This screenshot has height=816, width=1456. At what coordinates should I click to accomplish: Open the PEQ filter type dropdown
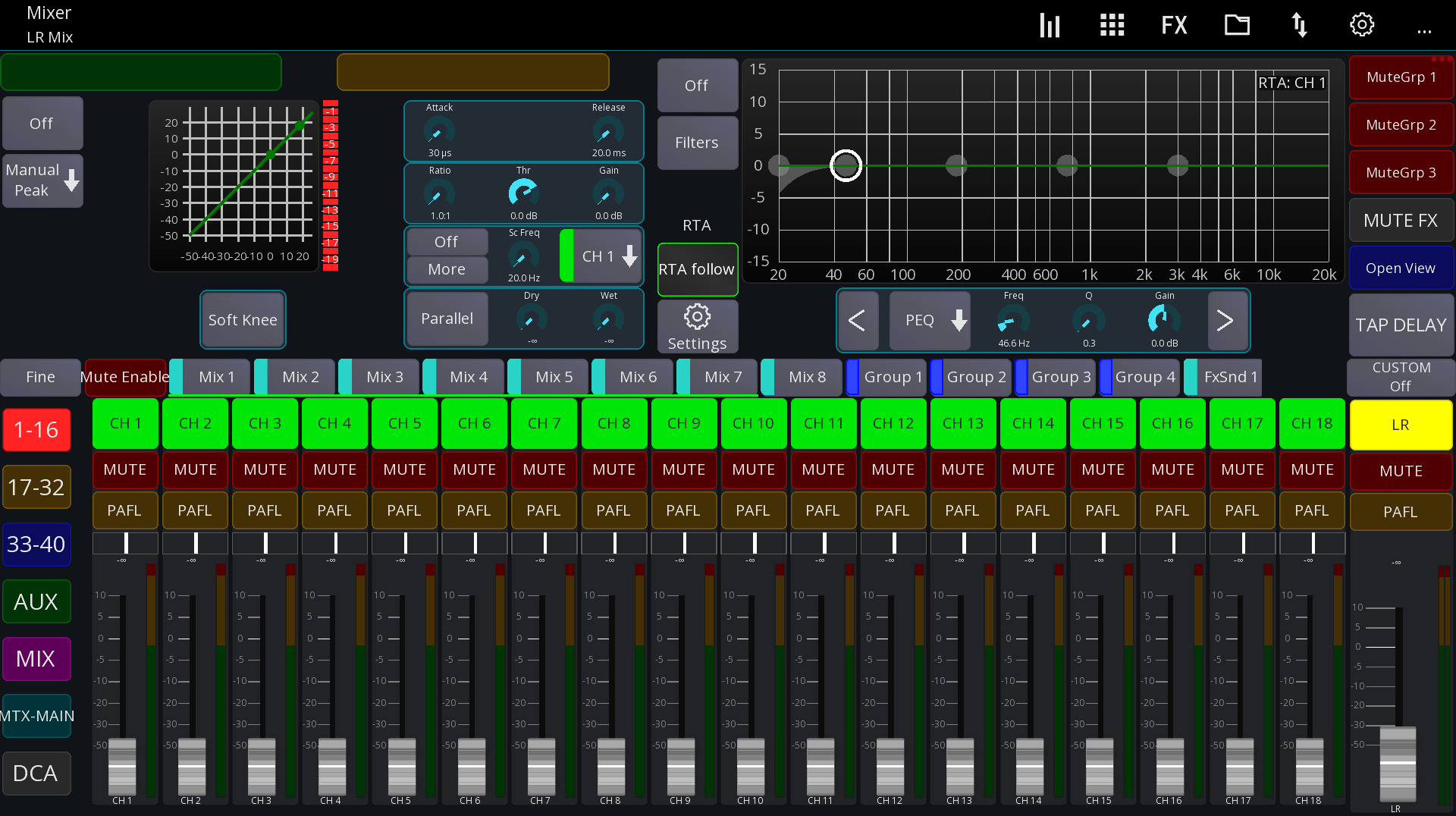930,321
